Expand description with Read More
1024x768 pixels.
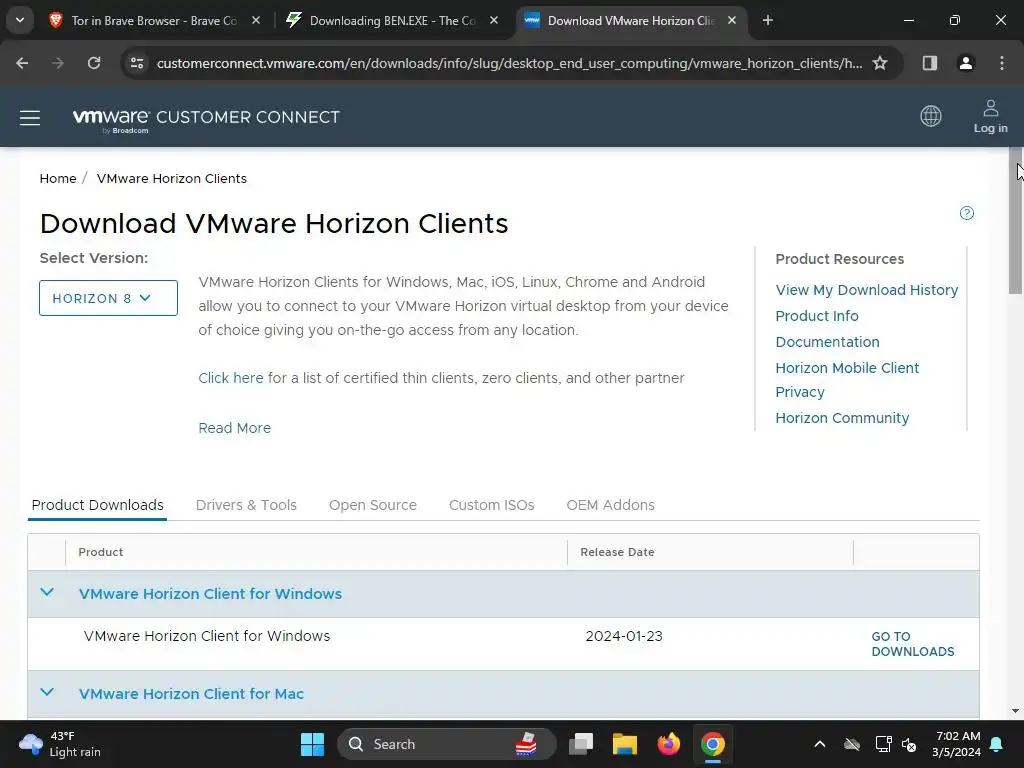pyautogui.click(x=234, y=428)
